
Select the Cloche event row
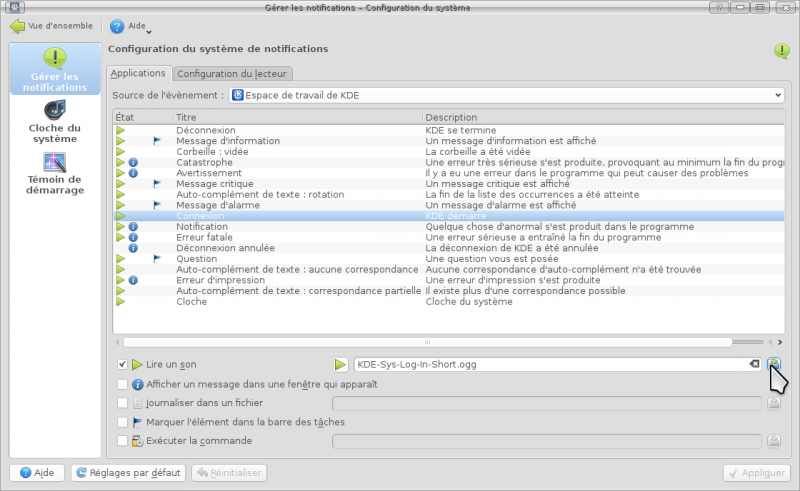(448, 302)
